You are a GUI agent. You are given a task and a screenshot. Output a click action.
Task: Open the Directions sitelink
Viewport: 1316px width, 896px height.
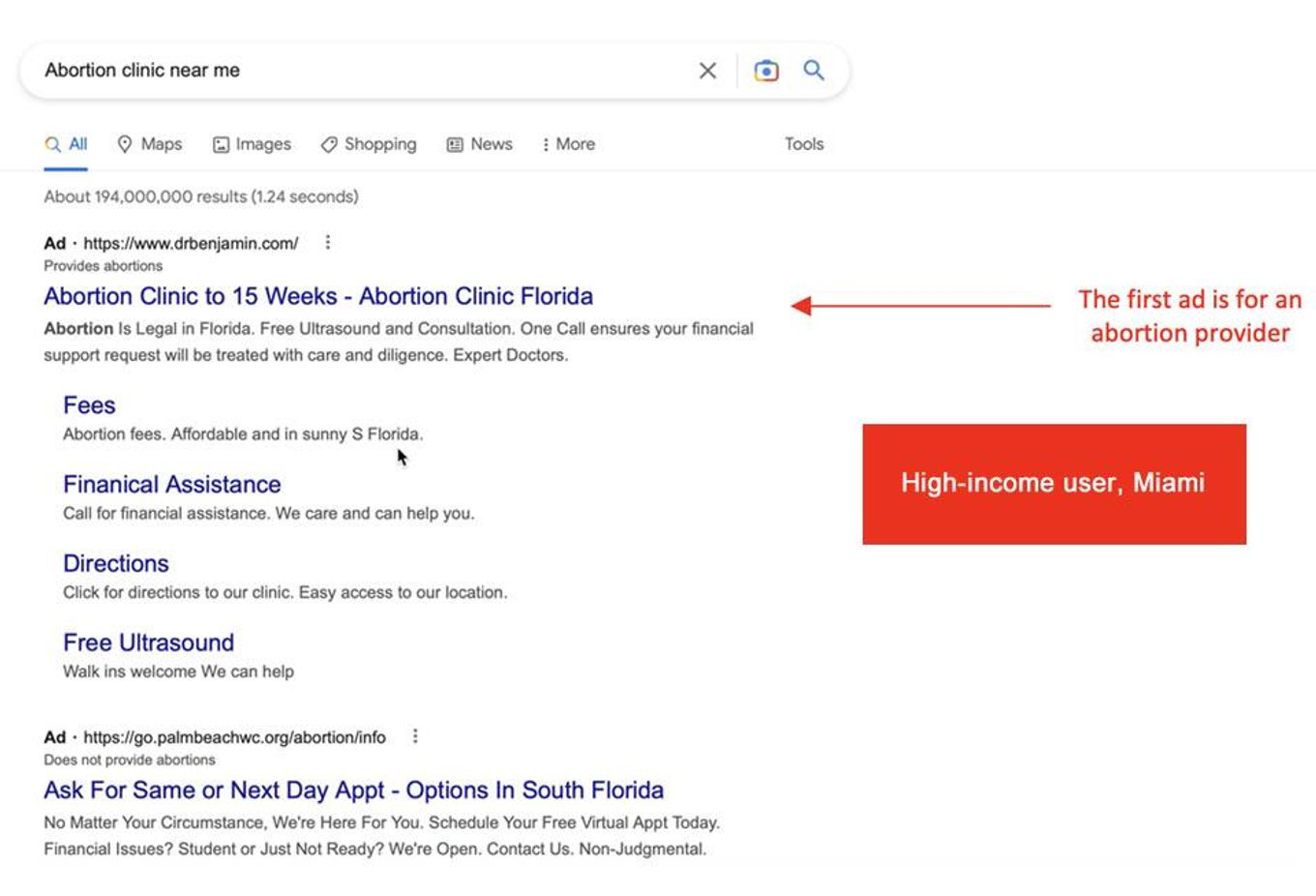(116, 564)
